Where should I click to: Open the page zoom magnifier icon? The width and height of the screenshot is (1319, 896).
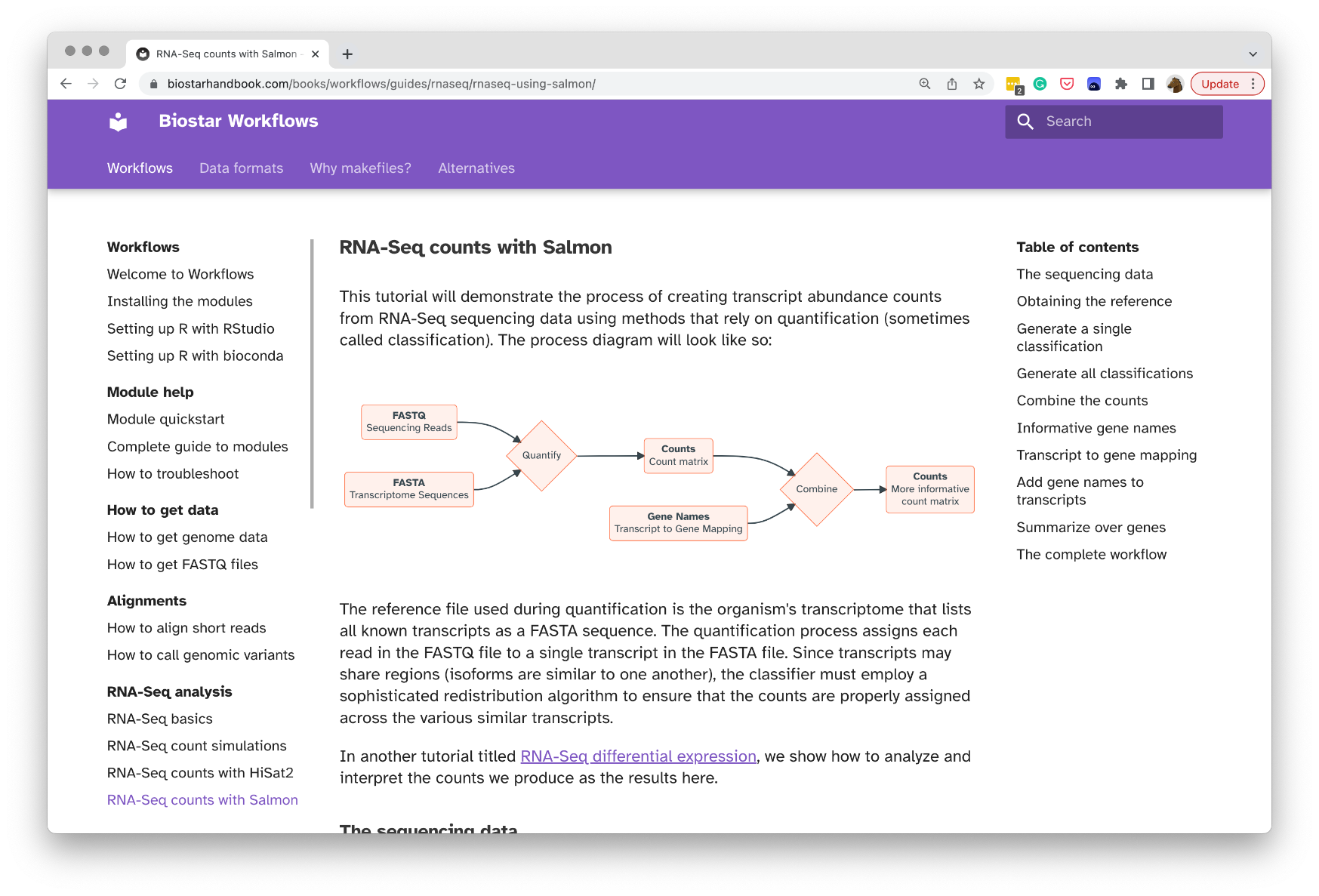pos(925,84)
